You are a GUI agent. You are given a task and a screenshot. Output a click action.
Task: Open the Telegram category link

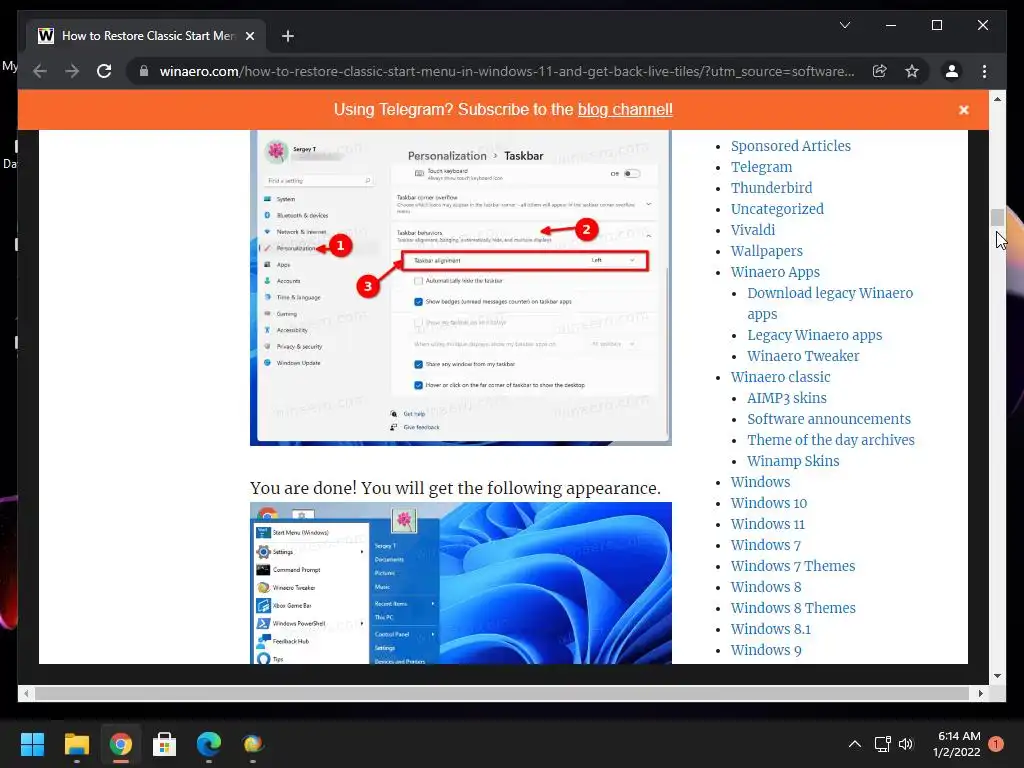[x=761, y=167]
